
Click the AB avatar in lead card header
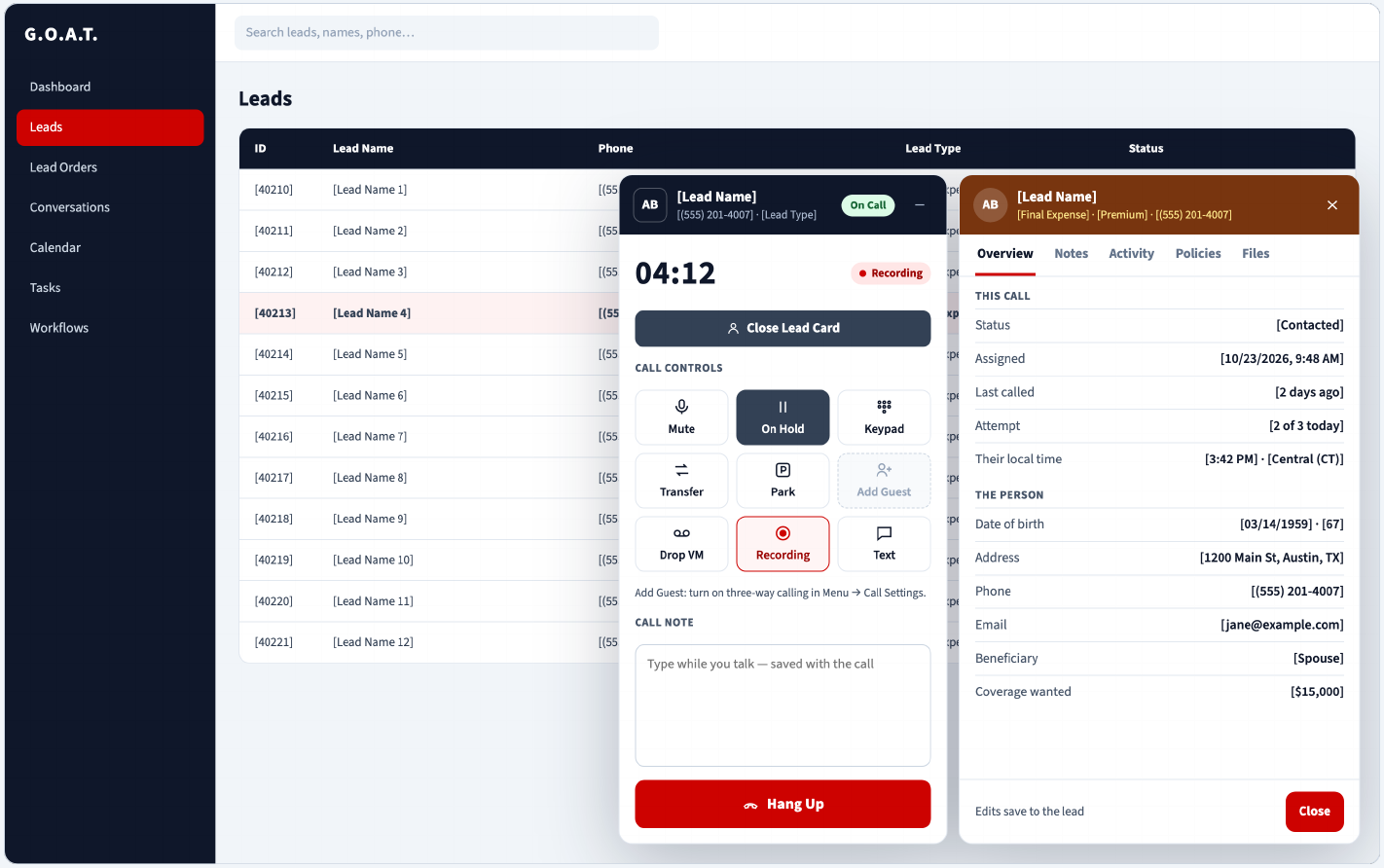(990, 204)
